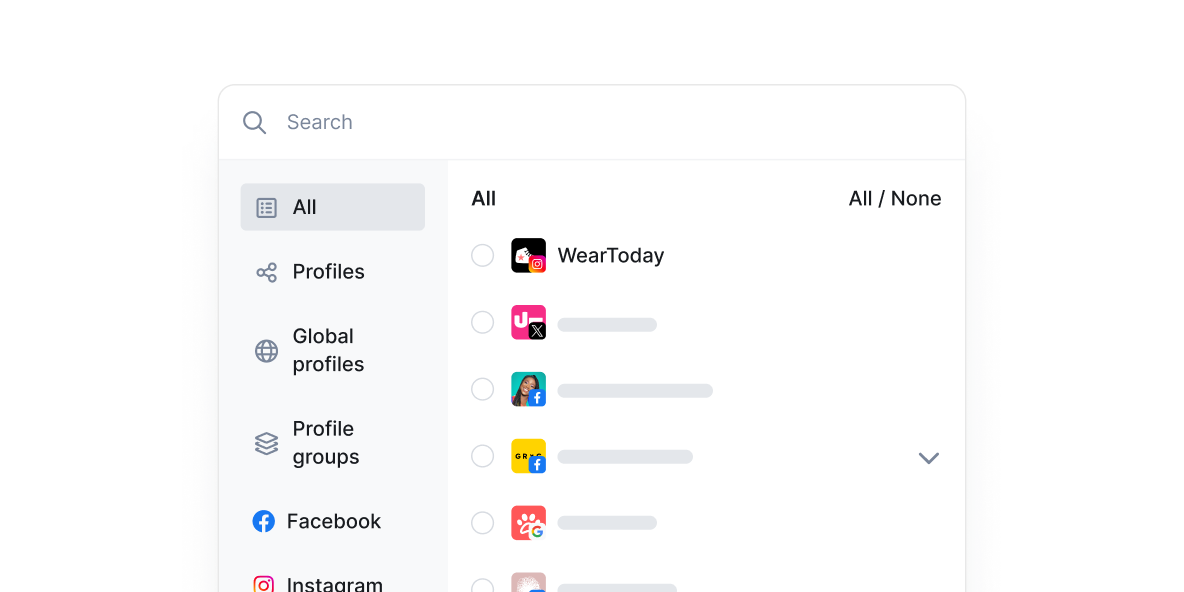Select the radio button for the yellow Facebook profile

coord(482,455)
